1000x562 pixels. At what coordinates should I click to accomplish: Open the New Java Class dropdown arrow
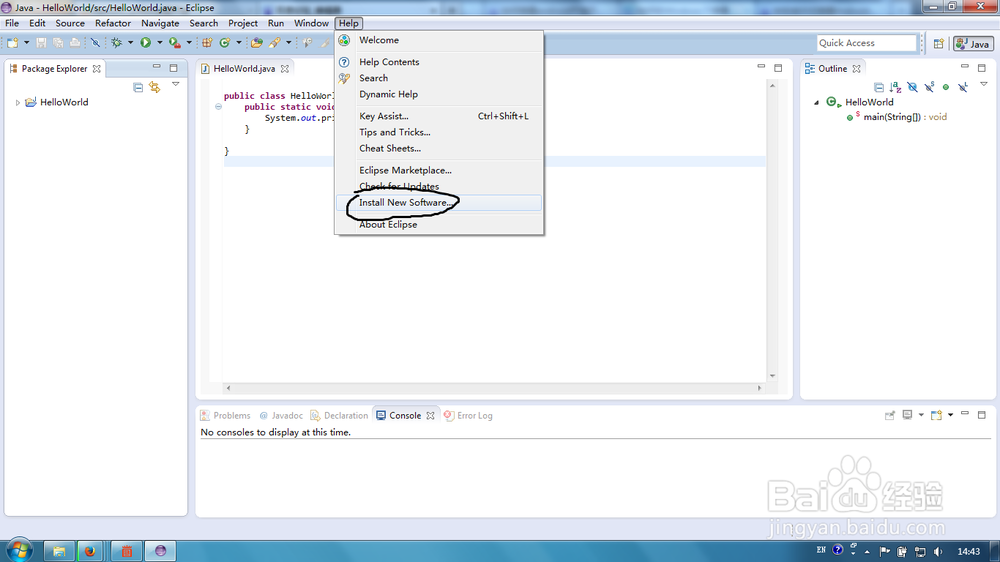pyautogui.click(x=239, y=43)
